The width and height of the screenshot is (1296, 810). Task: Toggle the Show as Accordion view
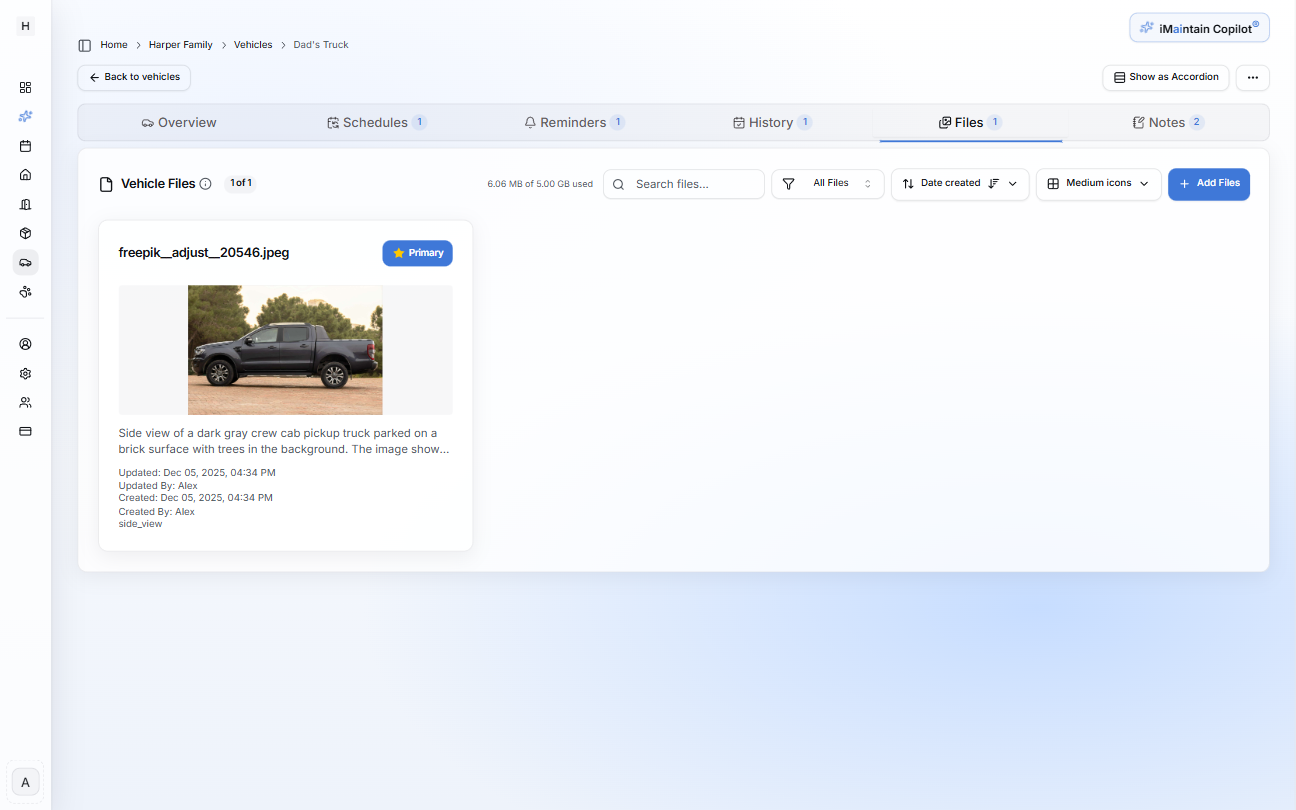tap(1165, 77)
